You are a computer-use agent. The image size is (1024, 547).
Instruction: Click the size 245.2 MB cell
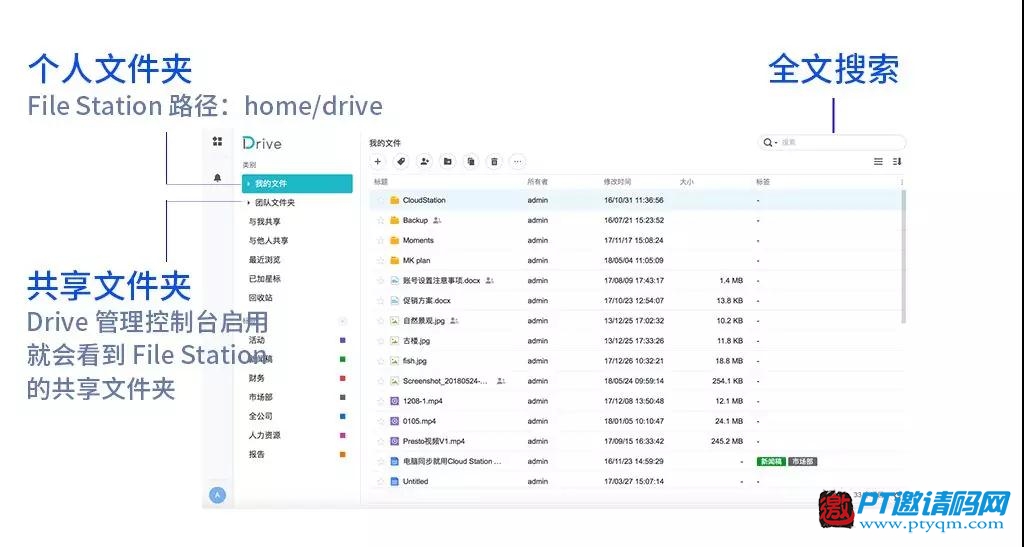727,441
